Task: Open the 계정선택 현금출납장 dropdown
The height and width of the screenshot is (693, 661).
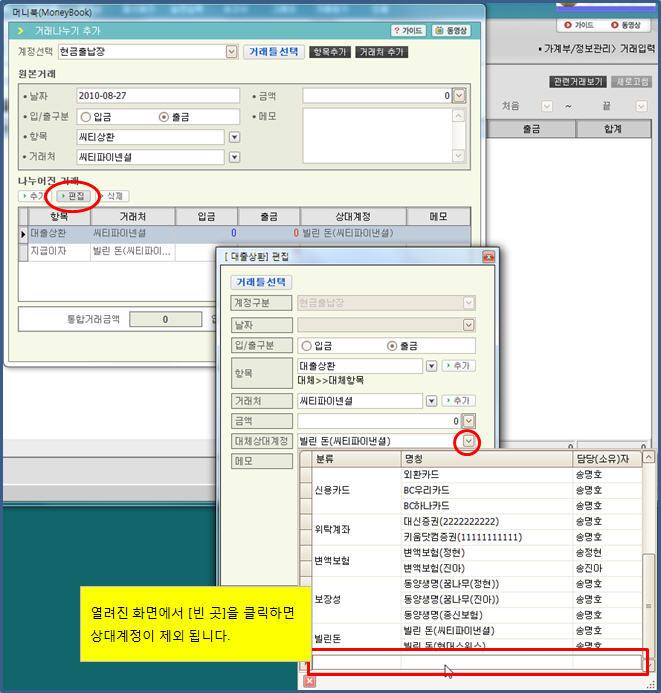Action: 232,51
